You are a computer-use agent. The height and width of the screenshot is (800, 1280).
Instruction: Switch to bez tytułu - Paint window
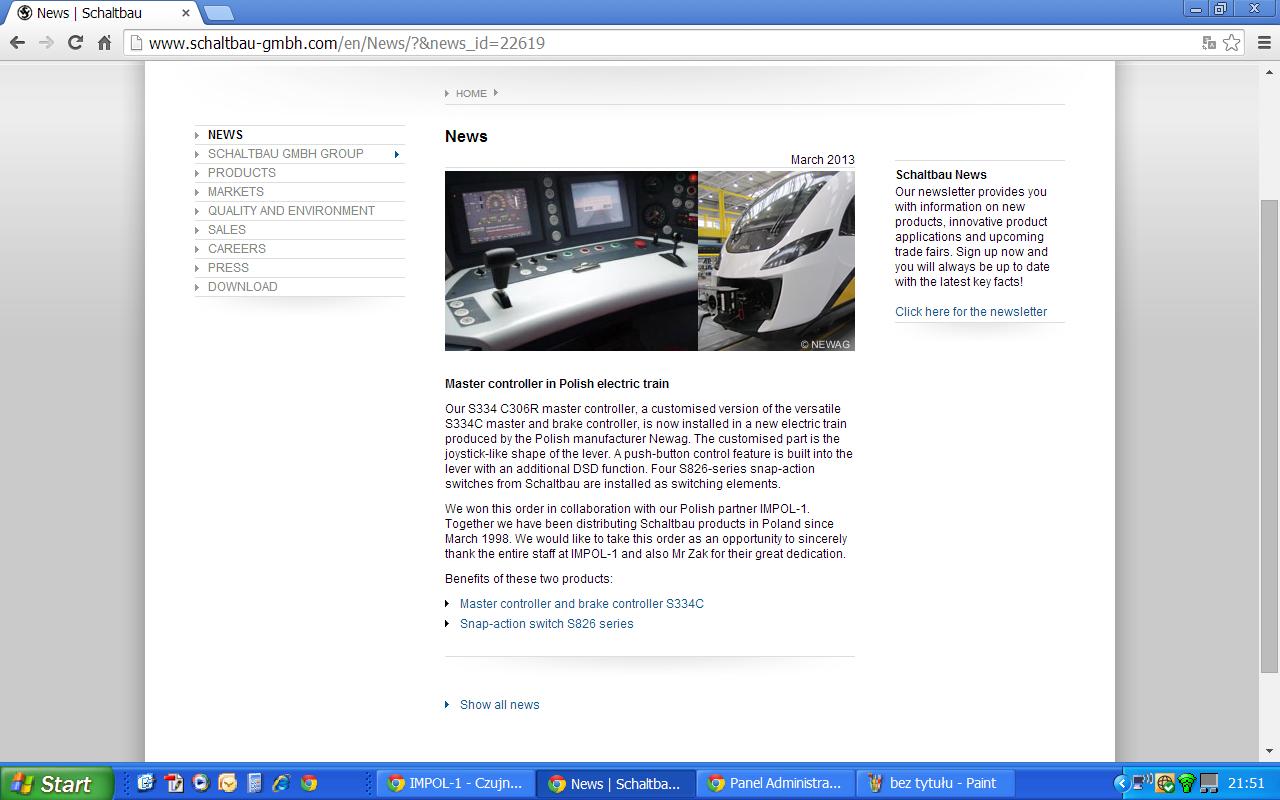click(x=936, y=783)
